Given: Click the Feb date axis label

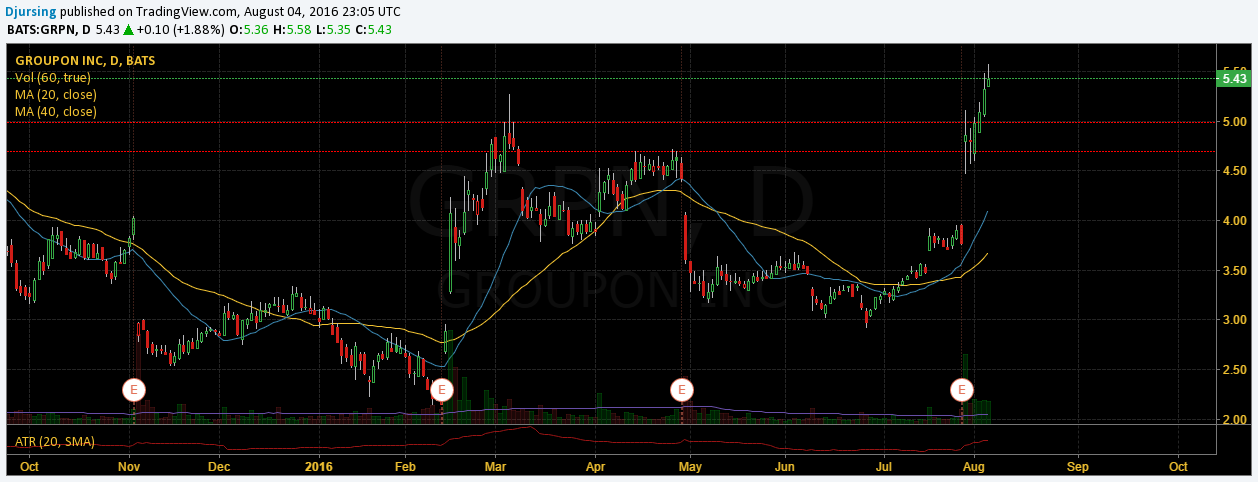Looking at the screenshot, I should tap(406, 466).
